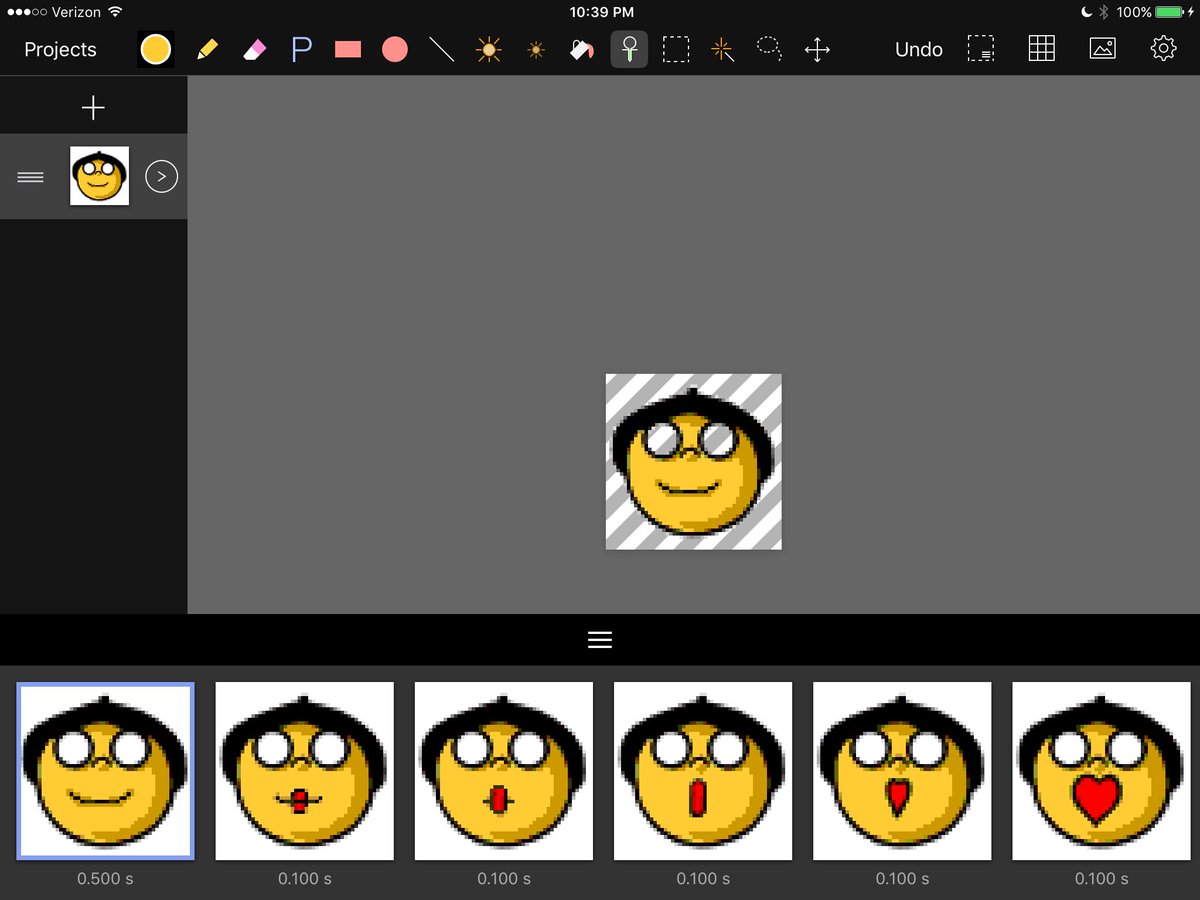Select the ellipse shape tool
This screenshot has width=1200, height=900.
point(394,48)
